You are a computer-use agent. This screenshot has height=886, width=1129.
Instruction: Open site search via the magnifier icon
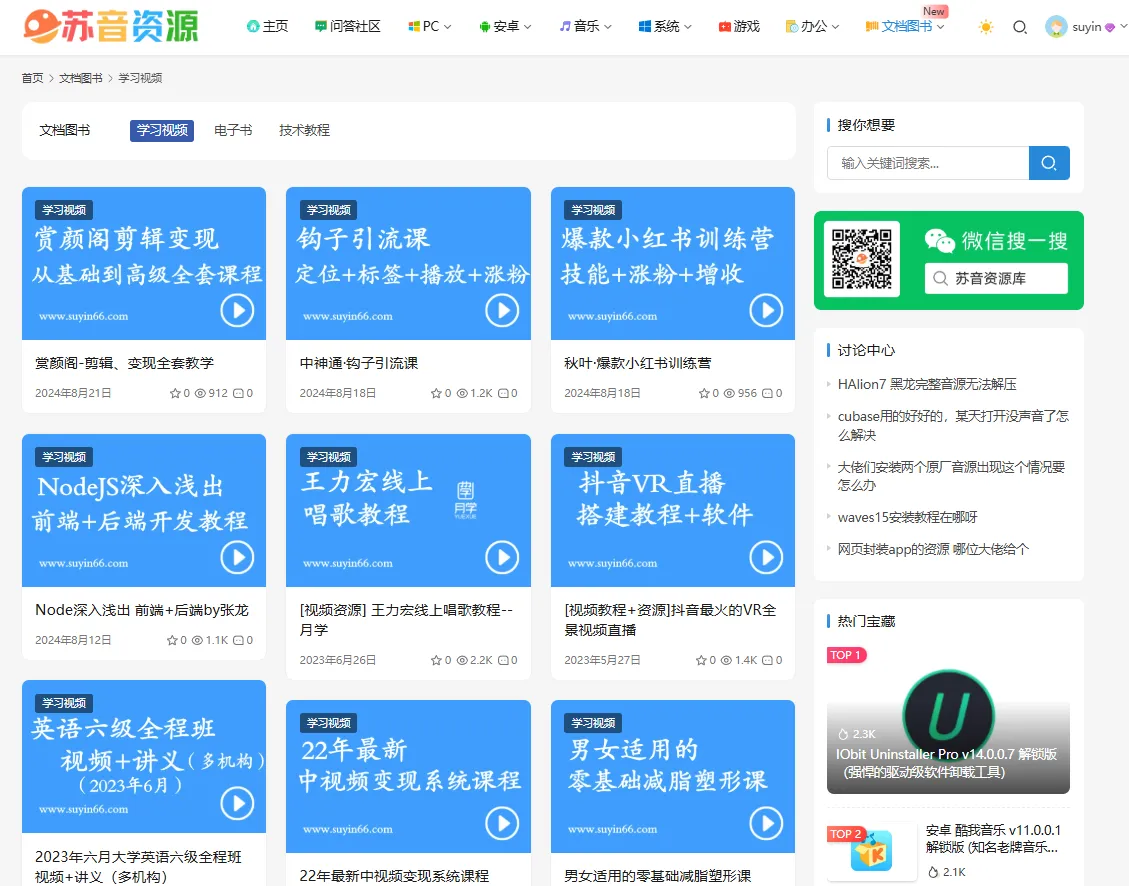tap(1020, 27)
